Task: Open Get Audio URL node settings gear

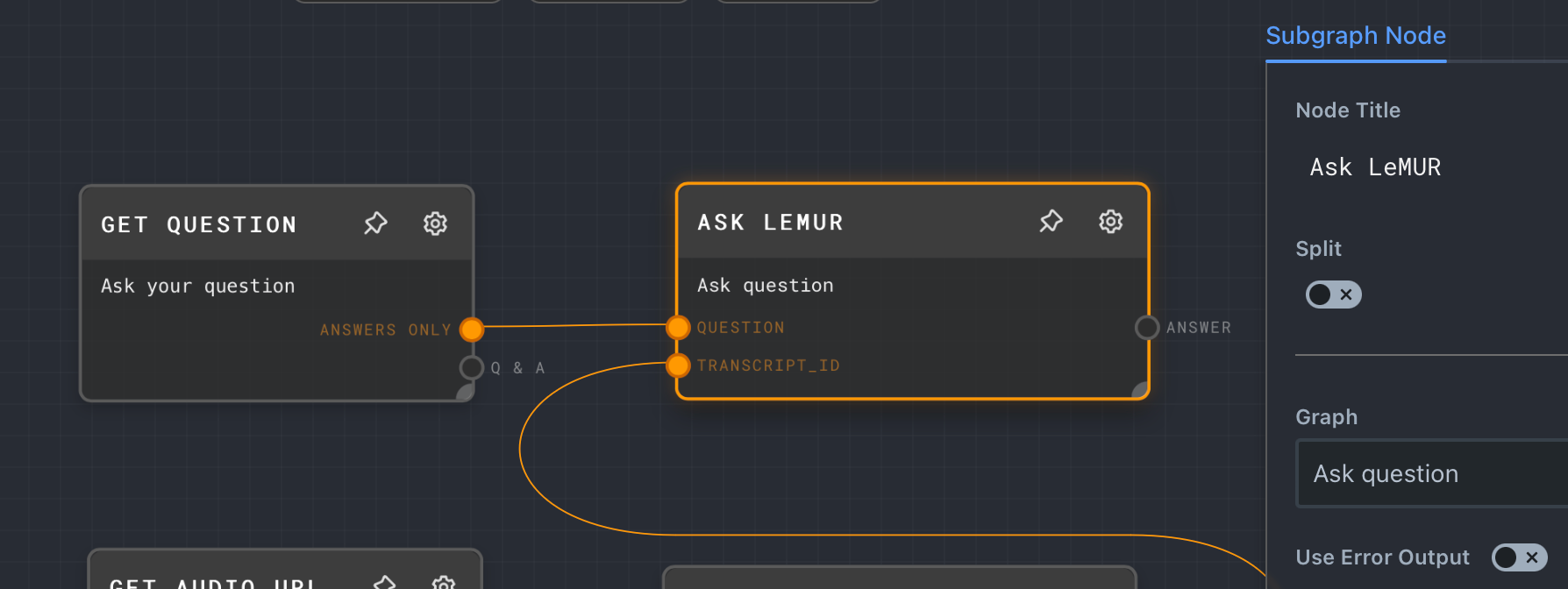Action: click(x=444, y=583)
